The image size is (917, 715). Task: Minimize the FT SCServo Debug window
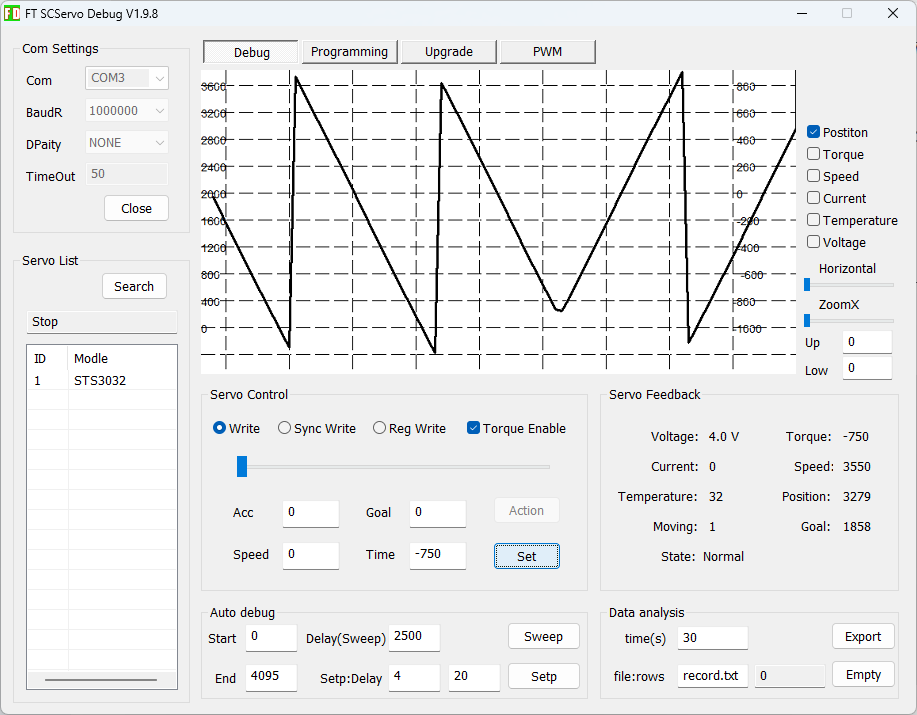(x=802, y=13)
